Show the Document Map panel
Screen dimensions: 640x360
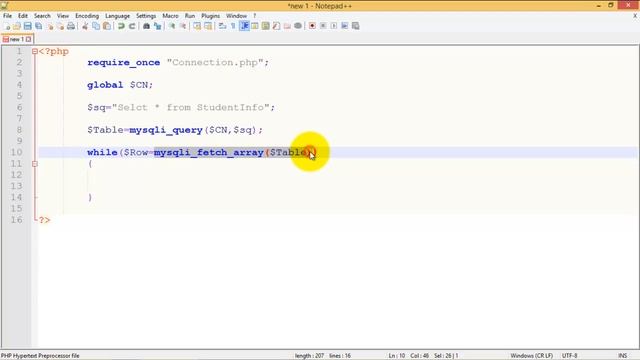(266, 26)
